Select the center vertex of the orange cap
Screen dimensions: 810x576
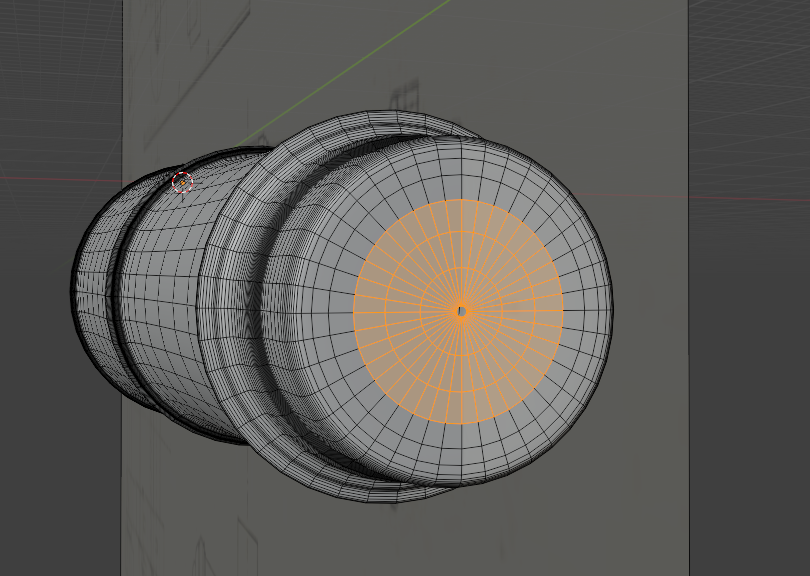[x=461, y=311]
